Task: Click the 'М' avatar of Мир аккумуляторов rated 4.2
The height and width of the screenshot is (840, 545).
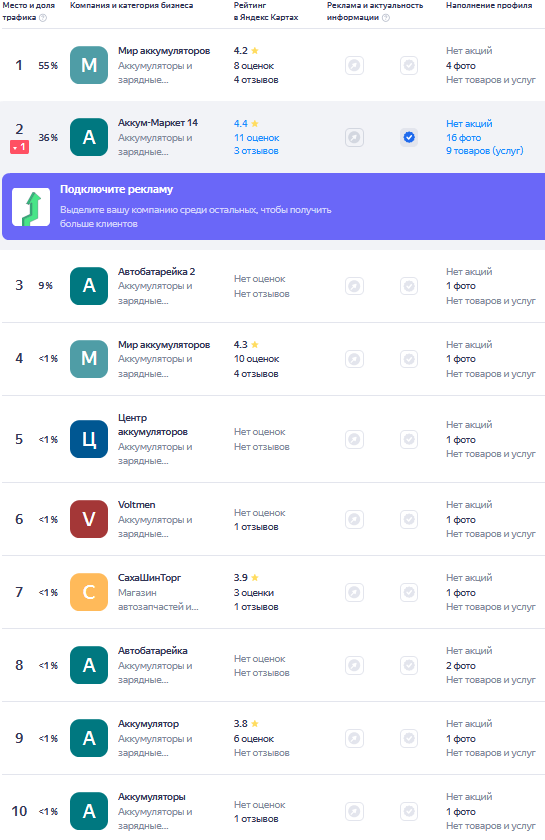Action: [89, 65]
